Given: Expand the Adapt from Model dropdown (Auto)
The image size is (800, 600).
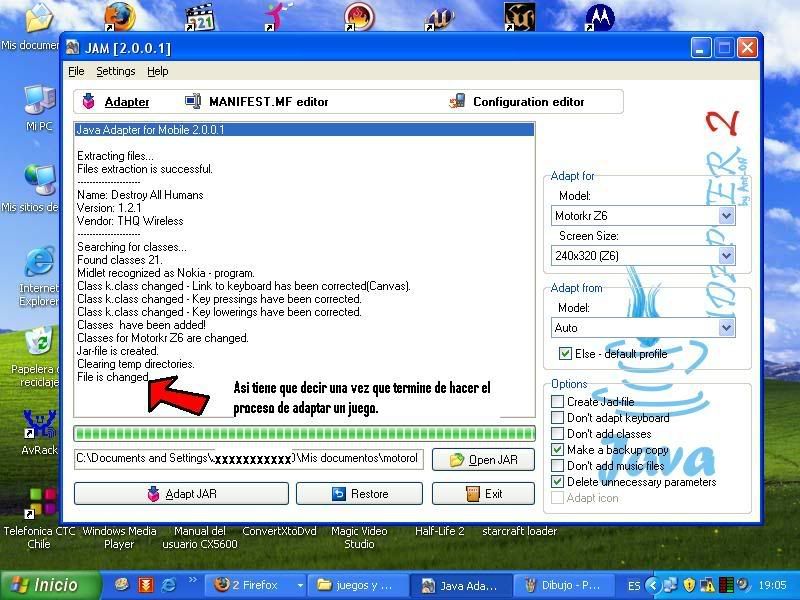Looking at the screenshot, I should (x=727, y=328).
